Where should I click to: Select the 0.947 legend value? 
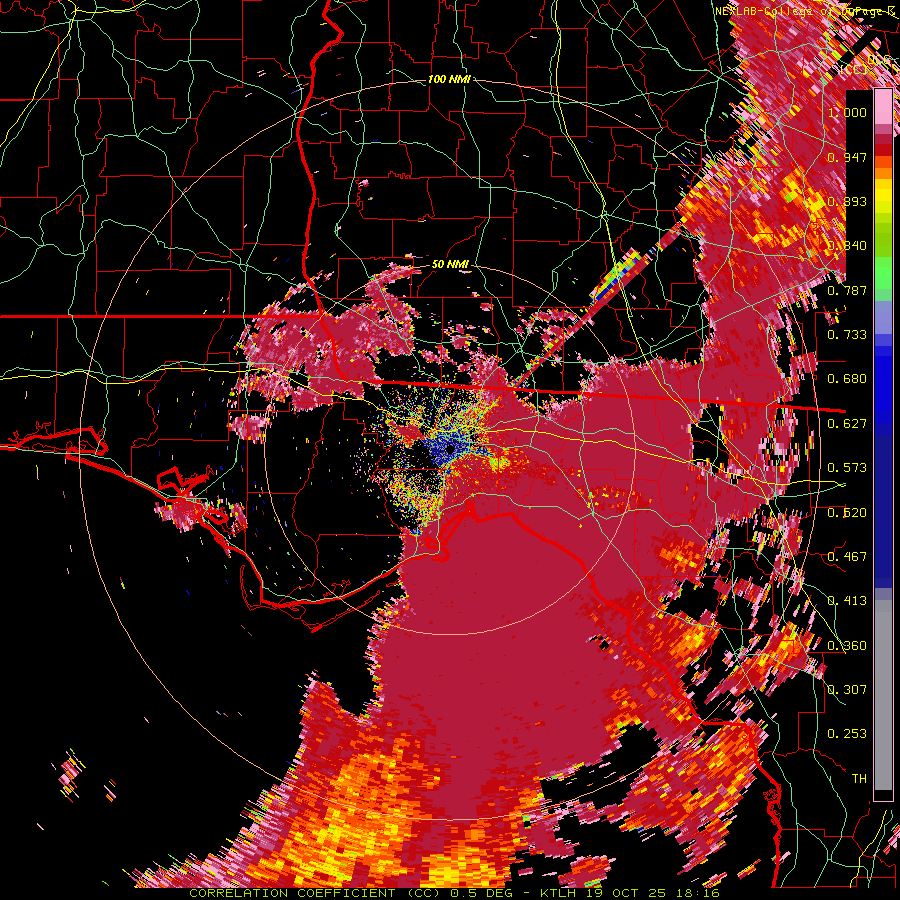847,157
